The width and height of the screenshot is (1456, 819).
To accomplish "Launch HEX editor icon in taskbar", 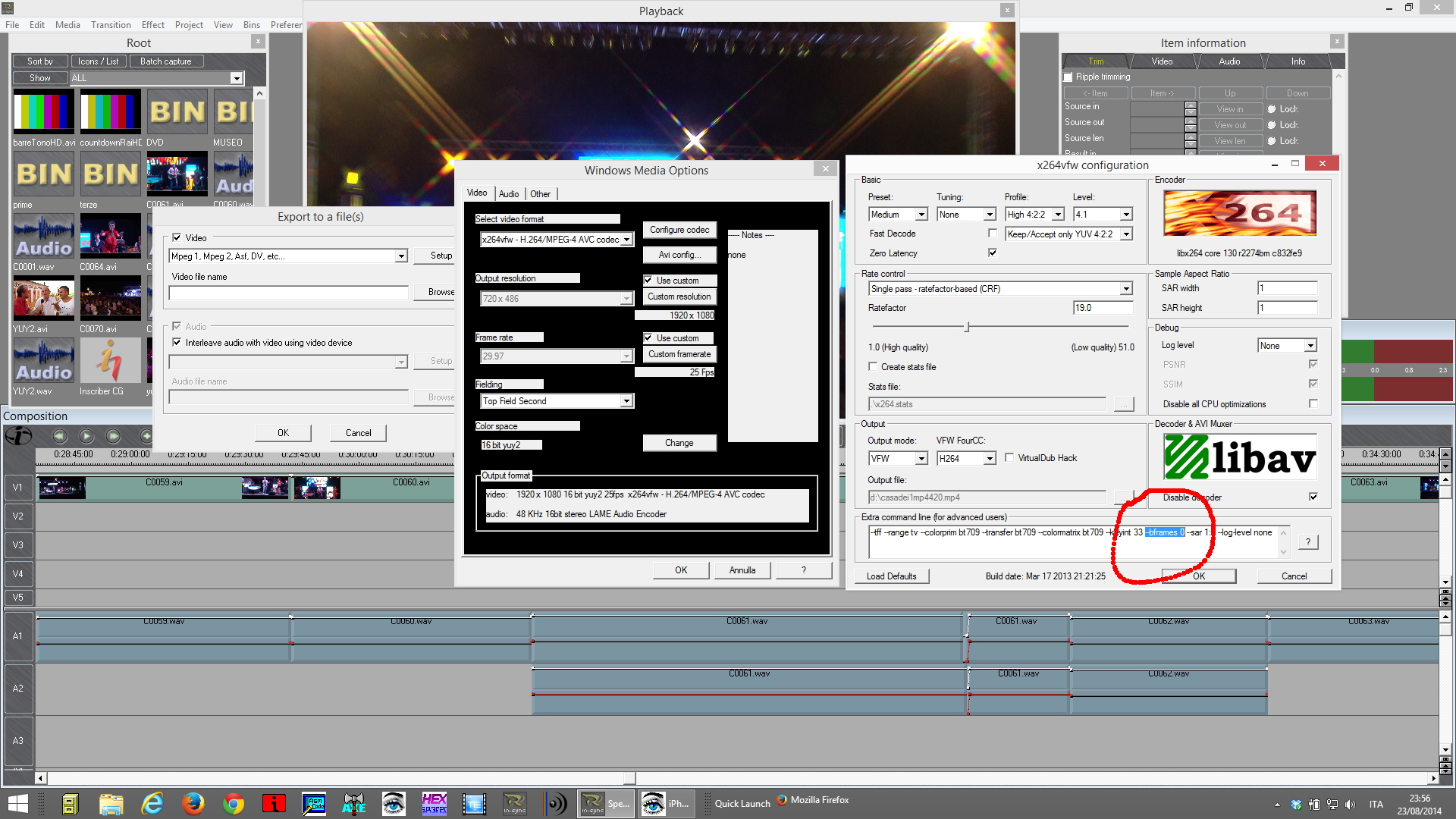I will pos(434,803).
